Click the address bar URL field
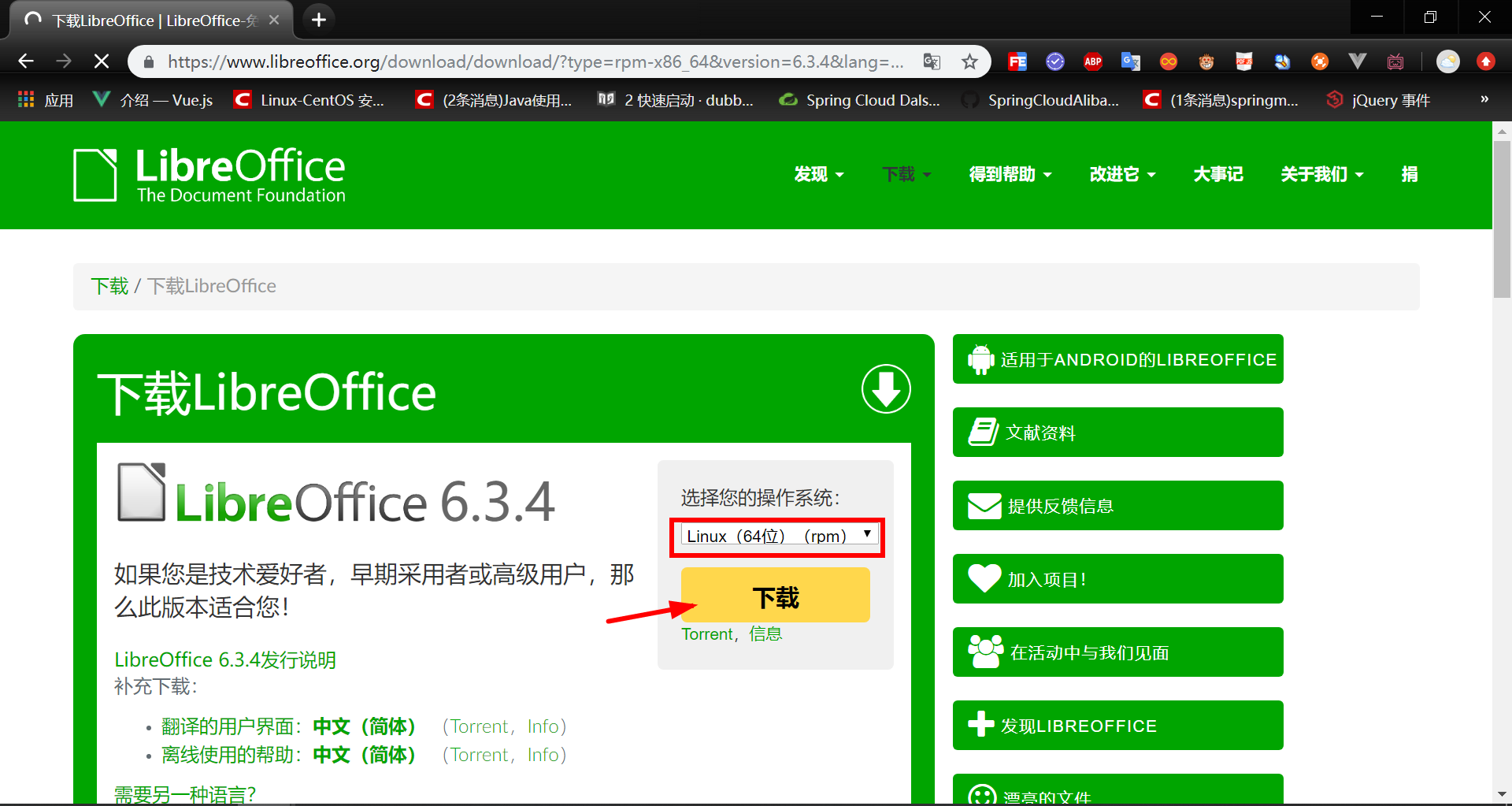Viewport: 1512px width, 806px height. pos(535,61)
